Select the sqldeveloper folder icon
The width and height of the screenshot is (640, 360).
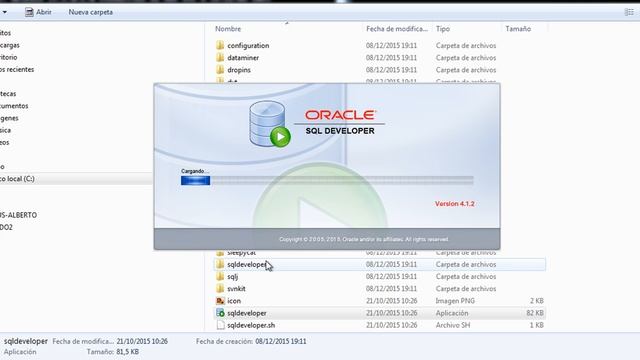click(220, 264)
